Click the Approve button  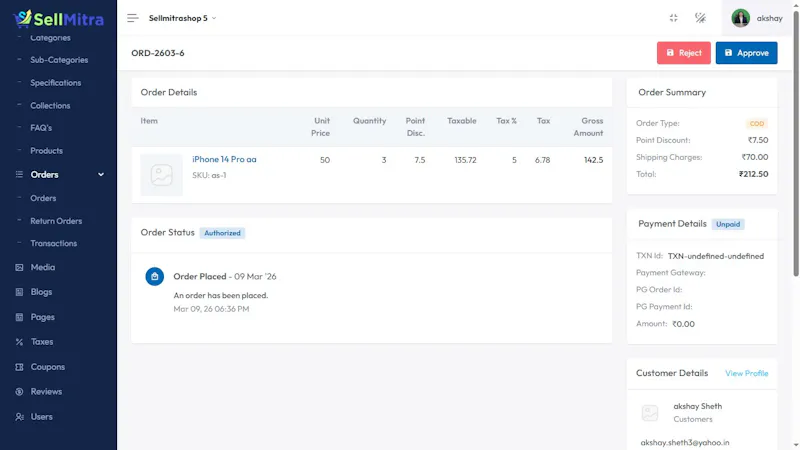click(x=746, y=53)
